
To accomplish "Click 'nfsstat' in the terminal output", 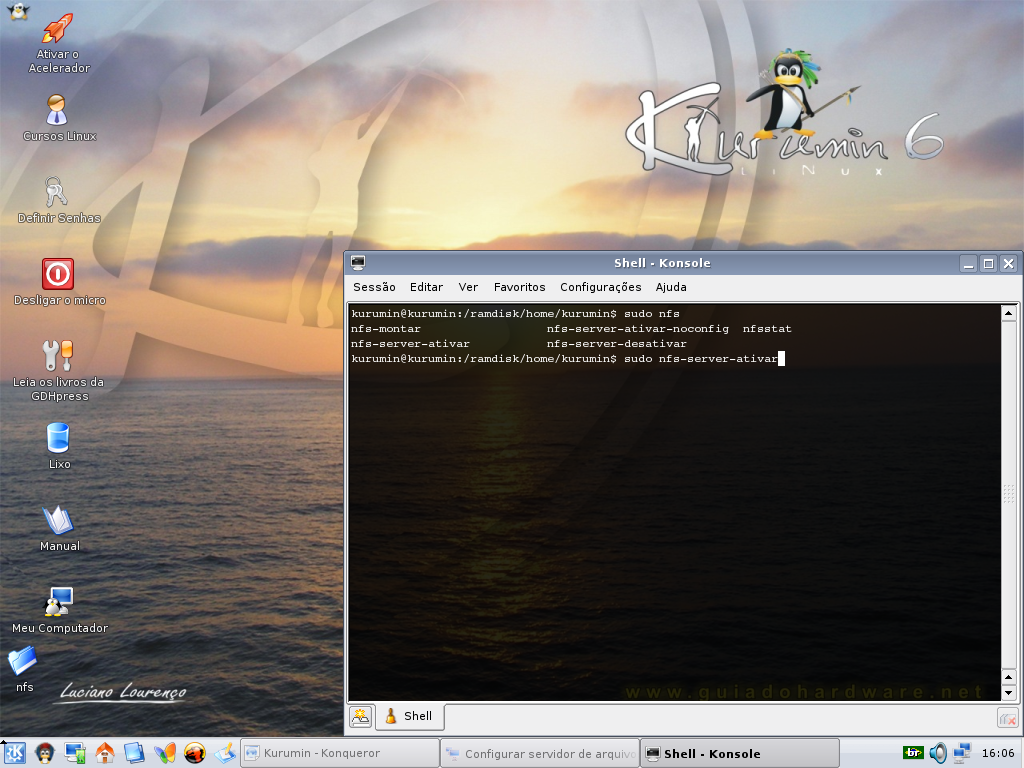I will [767, 328].
